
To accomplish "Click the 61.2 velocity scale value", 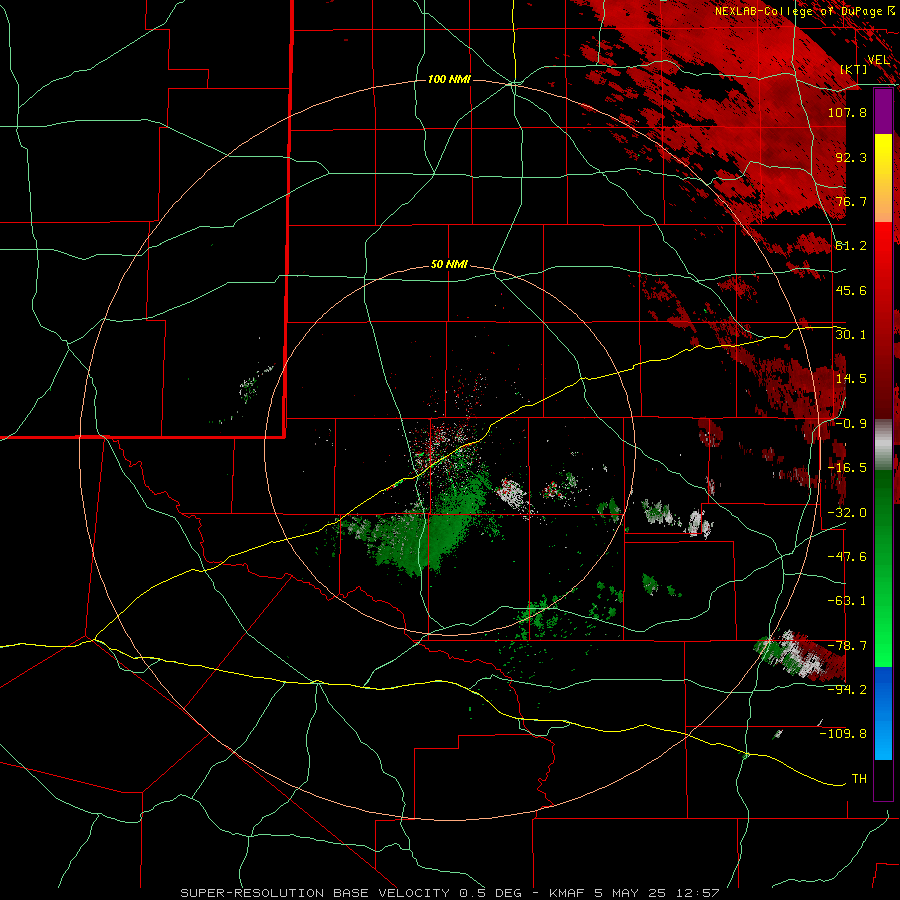I will (x=851, y=246).
